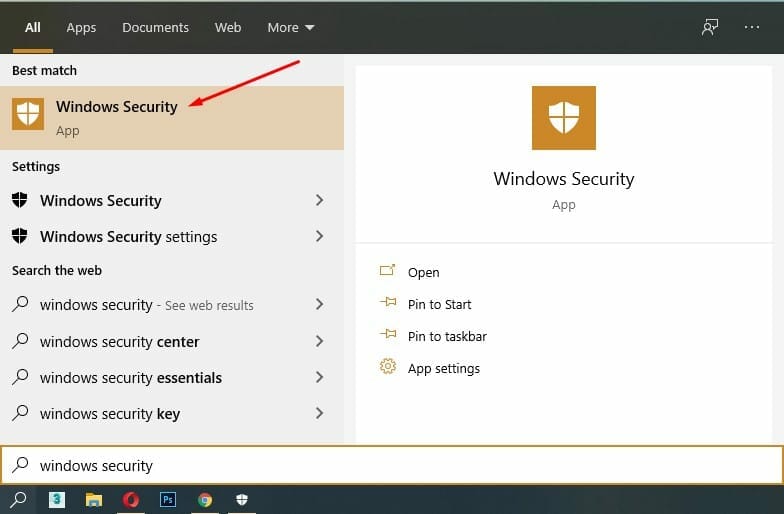784x514 pixels.
Task: Click the pin icon for Pin to Start
Action: pos(388,302)
